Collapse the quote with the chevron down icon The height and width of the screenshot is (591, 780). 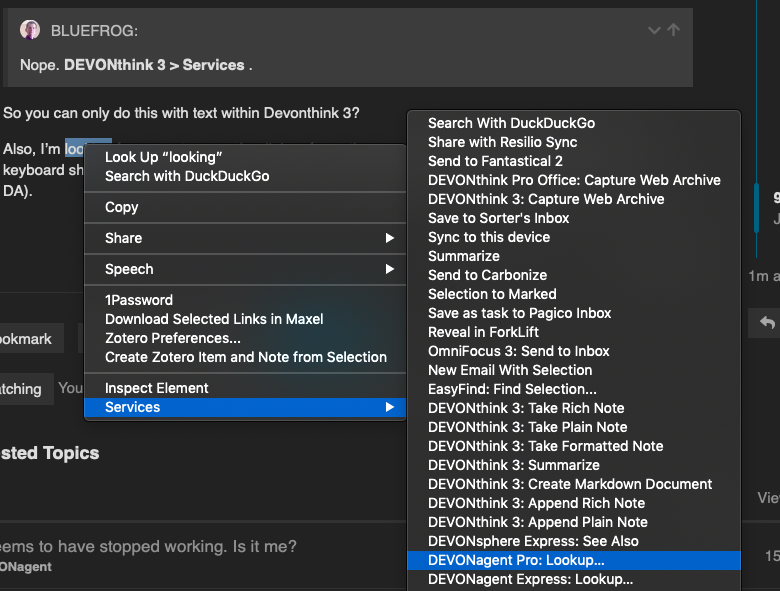(654, 30)
